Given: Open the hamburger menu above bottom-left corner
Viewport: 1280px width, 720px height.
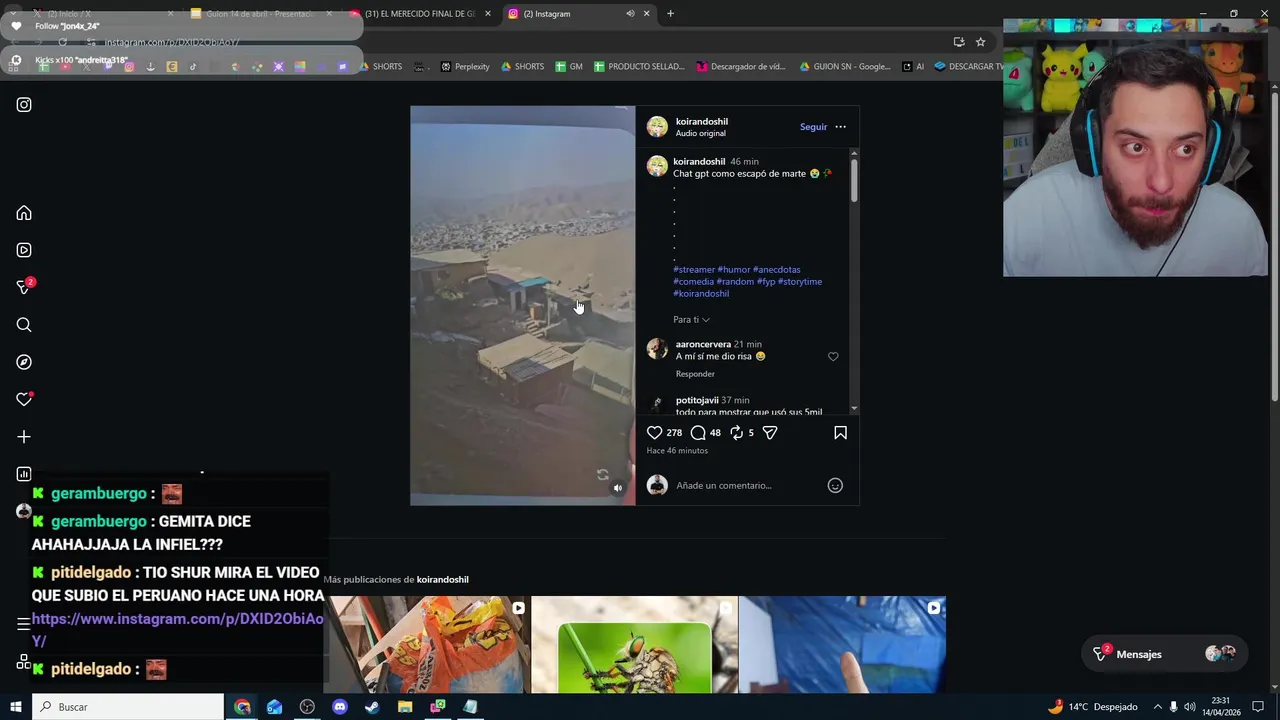Looking at the screenshot, I should click(24, 624).
